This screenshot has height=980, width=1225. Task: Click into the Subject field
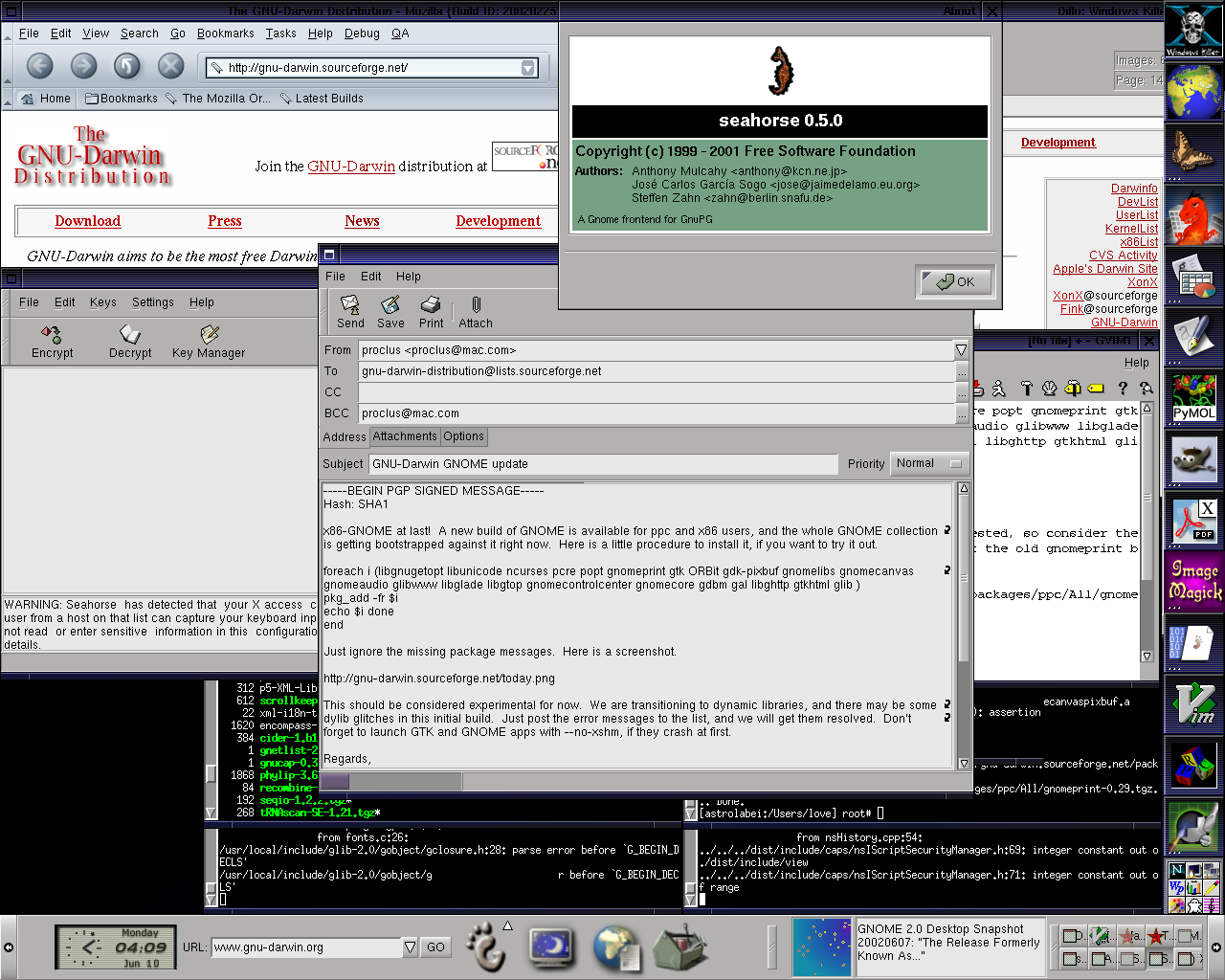tap(603, 463)
